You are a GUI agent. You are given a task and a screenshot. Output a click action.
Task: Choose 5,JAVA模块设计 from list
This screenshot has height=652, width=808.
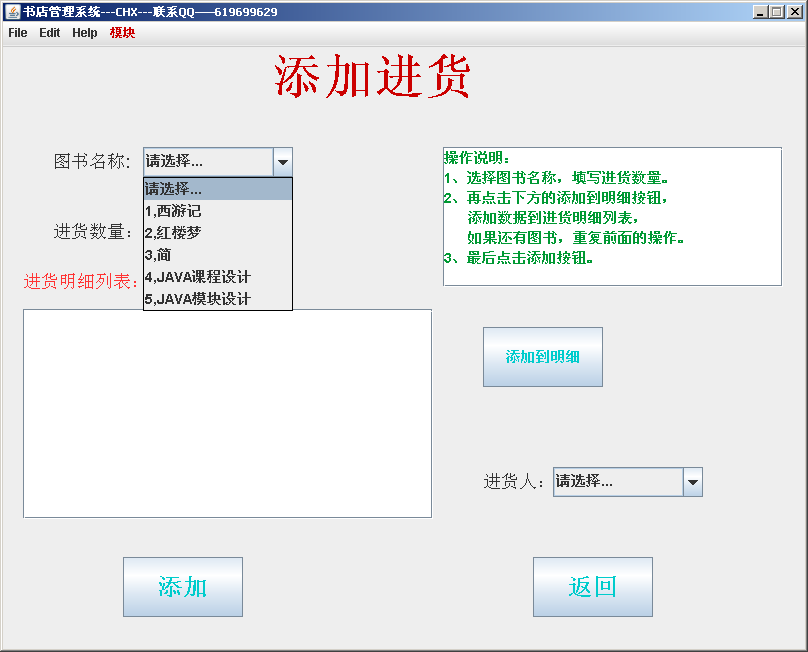tap(218, 298)
